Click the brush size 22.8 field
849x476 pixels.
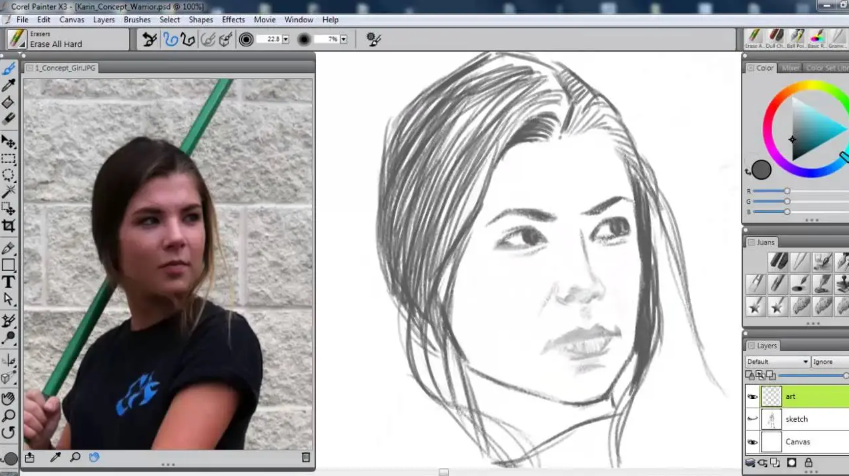(269, 39)
